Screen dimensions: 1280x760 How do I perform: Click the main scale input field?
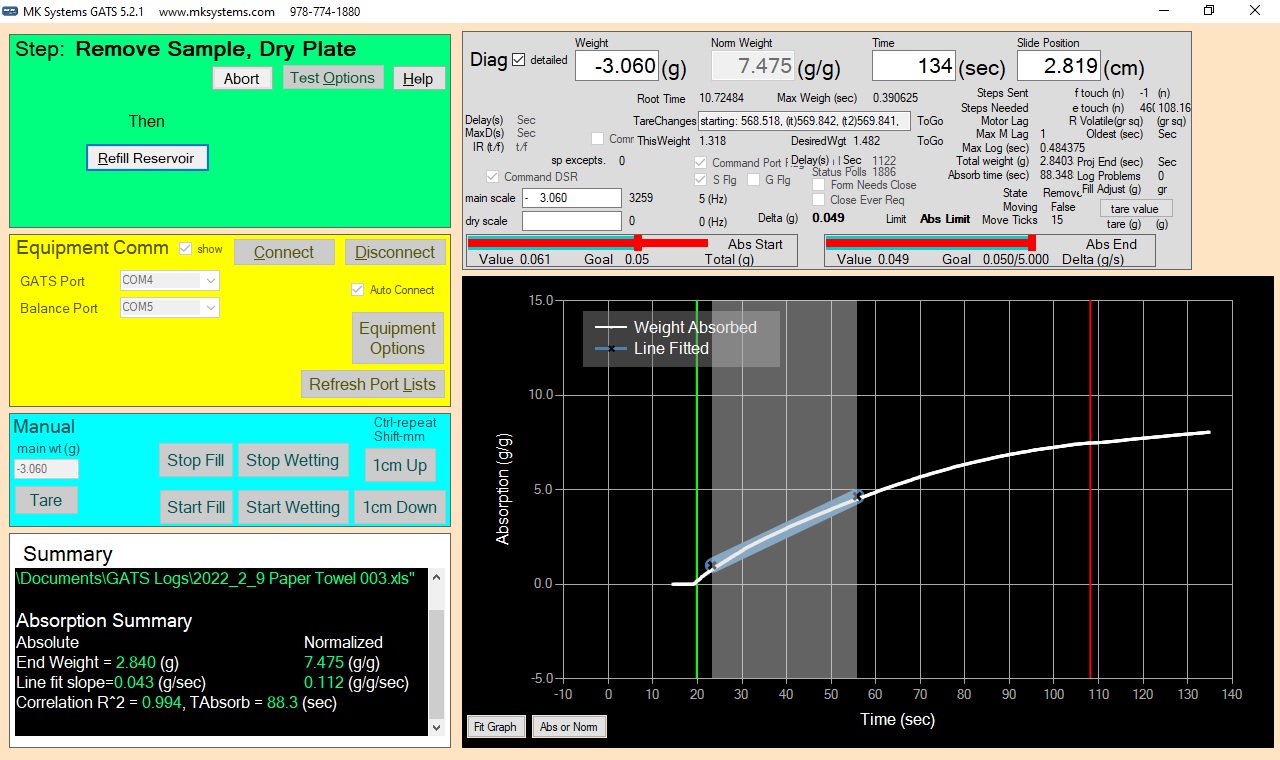[571, 198]
